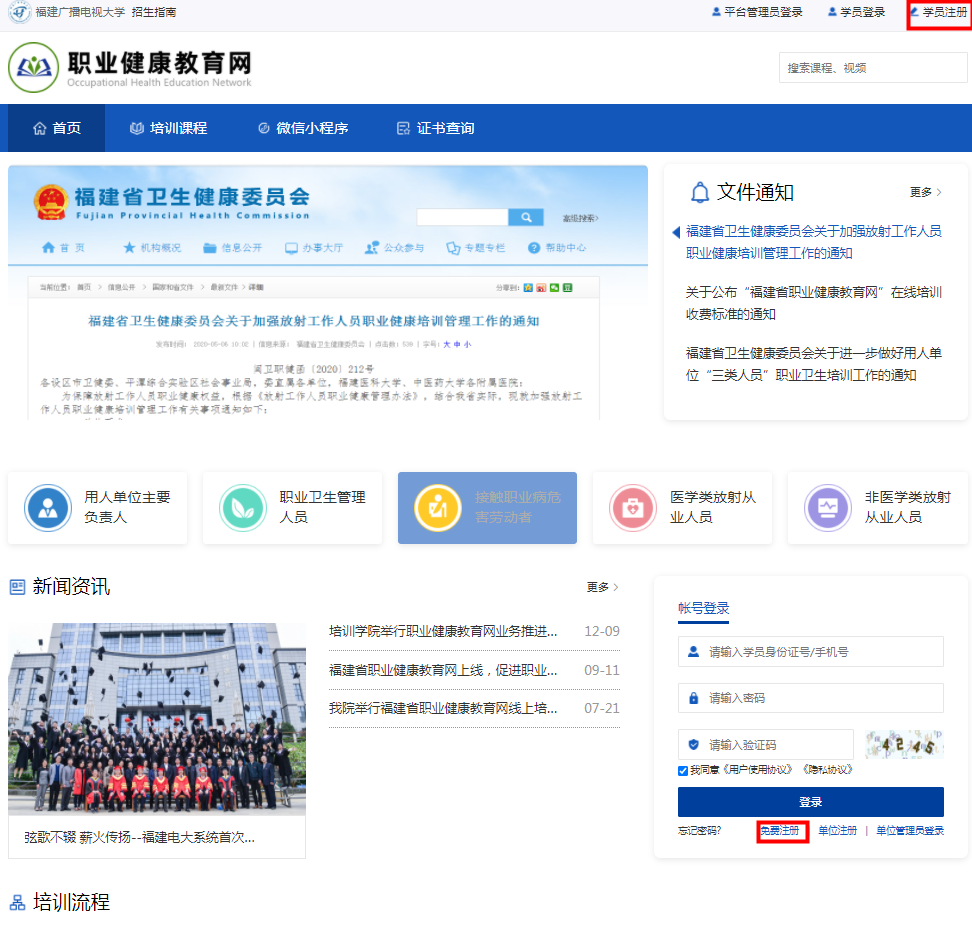Viewport: 972px width, 929px height.
Task: Expand 更多 in the 新闻资讯 section
Action: point(602,587)
